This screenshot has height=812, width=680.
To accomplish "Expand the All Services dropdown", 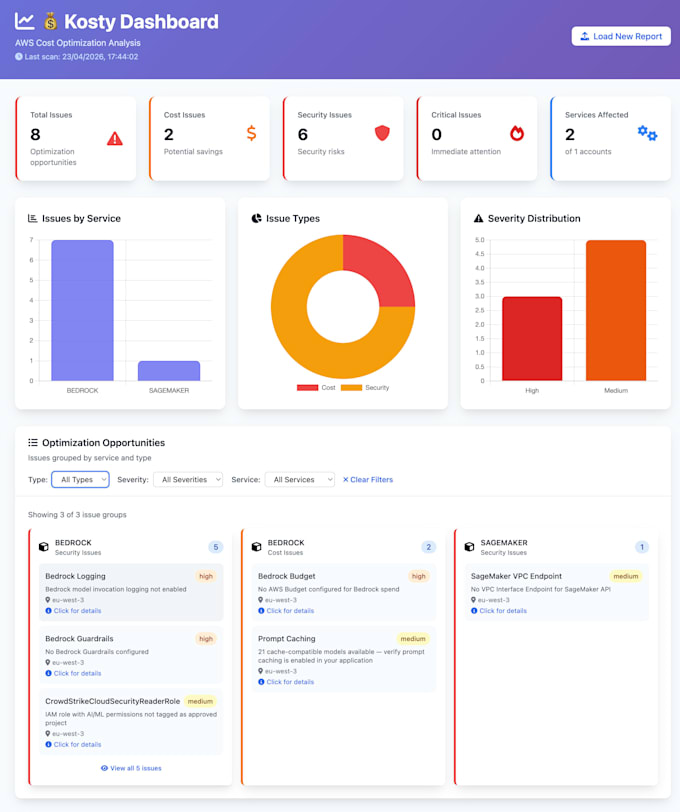I will 300,480.
